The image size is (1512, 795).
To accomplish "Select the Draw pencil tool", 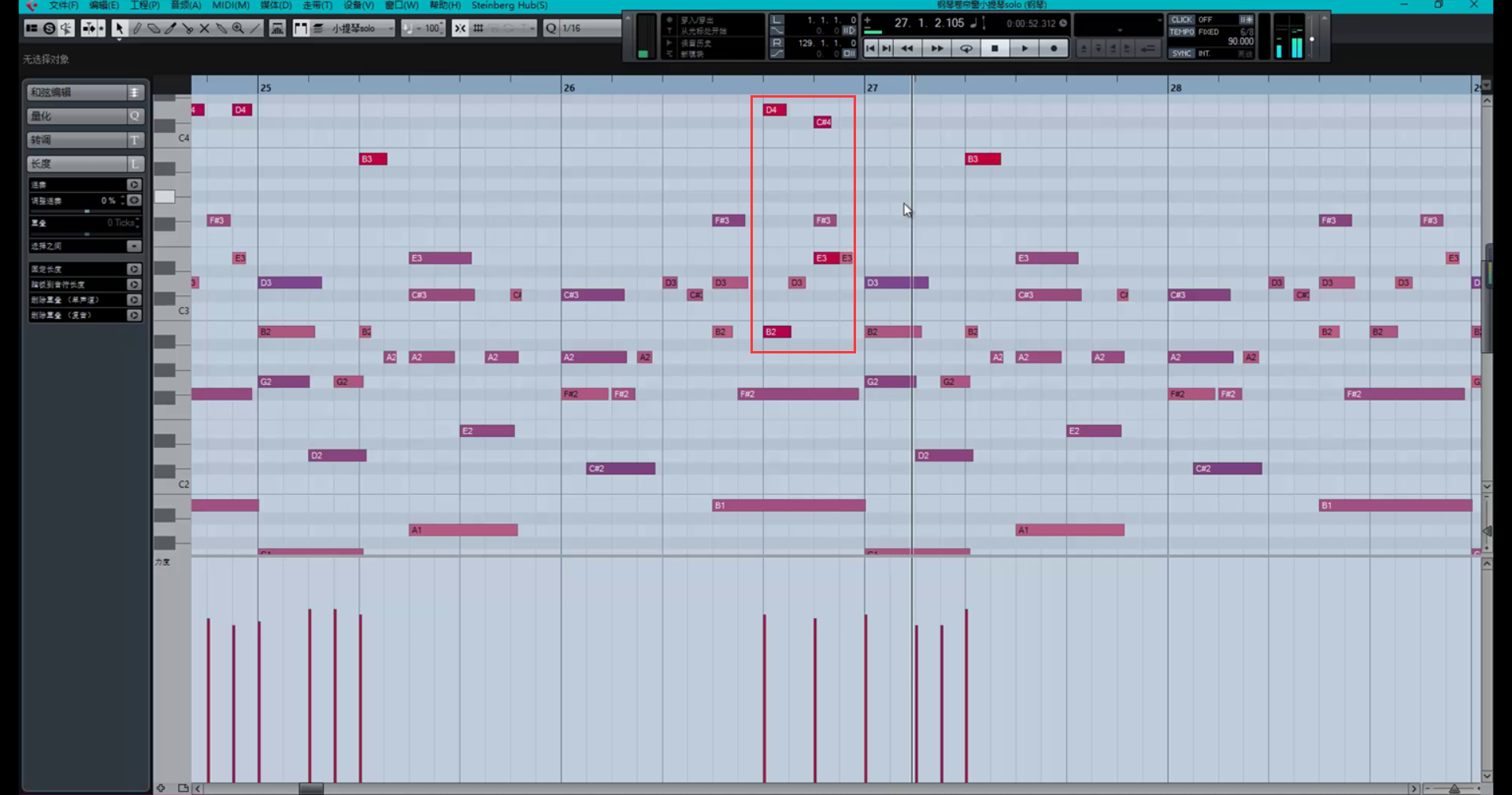I will (136, 28).
